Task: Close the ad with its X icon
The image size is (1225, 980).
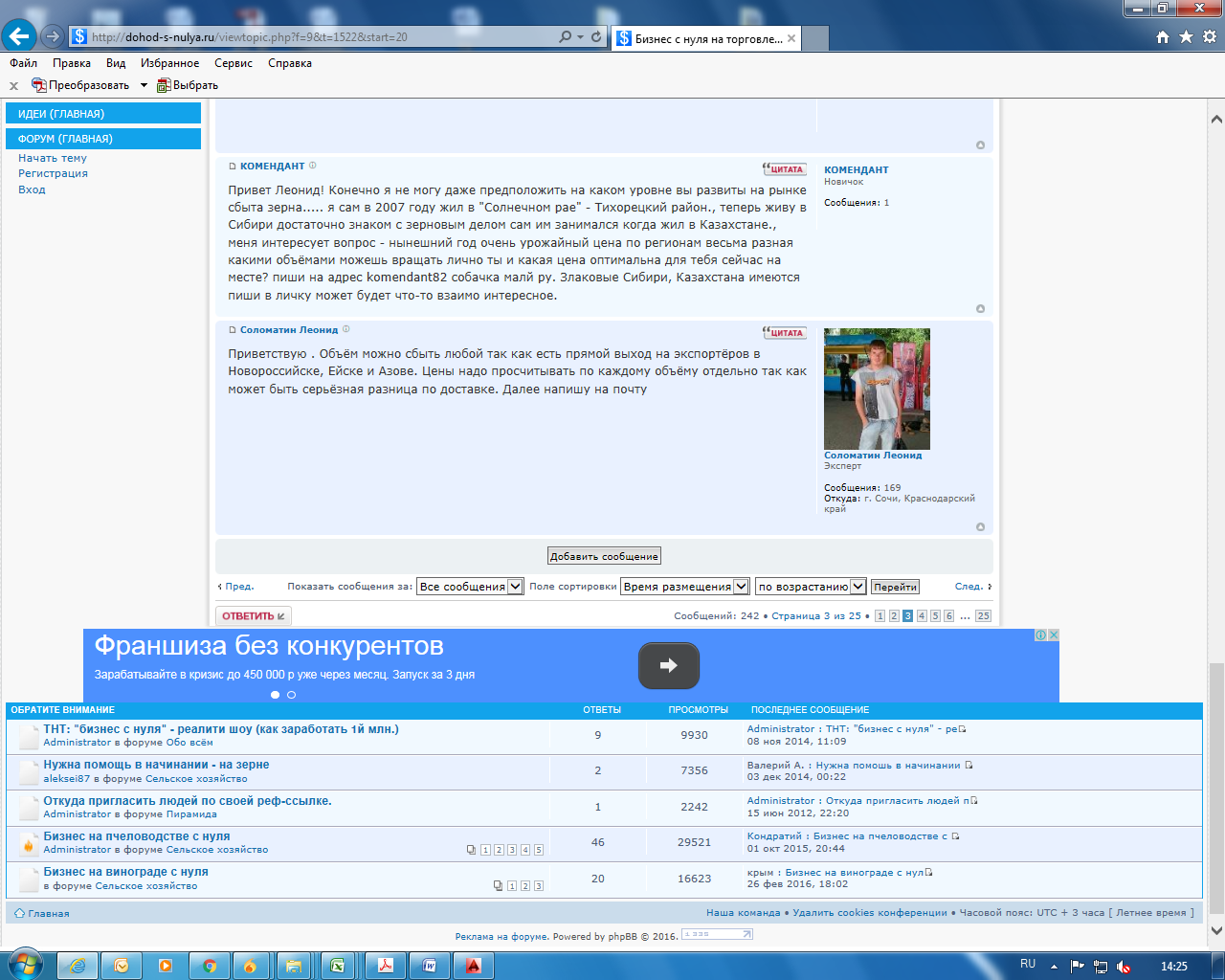Action: coord(1053,635)
